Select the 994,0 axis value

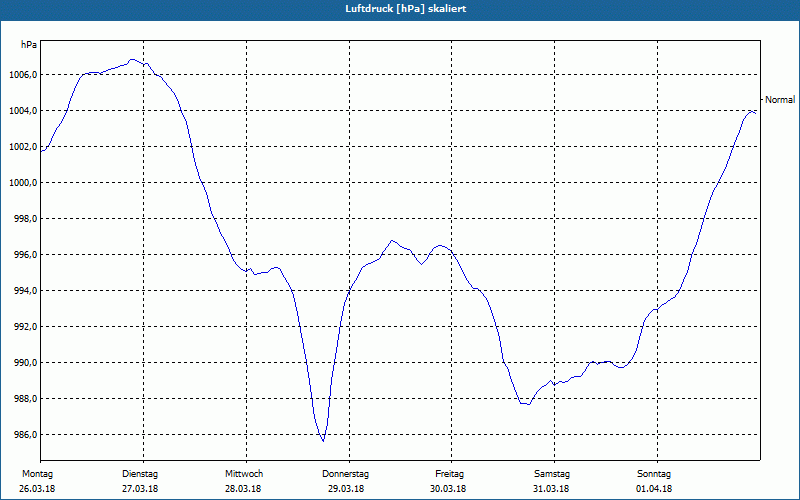[x=26, y=291]
